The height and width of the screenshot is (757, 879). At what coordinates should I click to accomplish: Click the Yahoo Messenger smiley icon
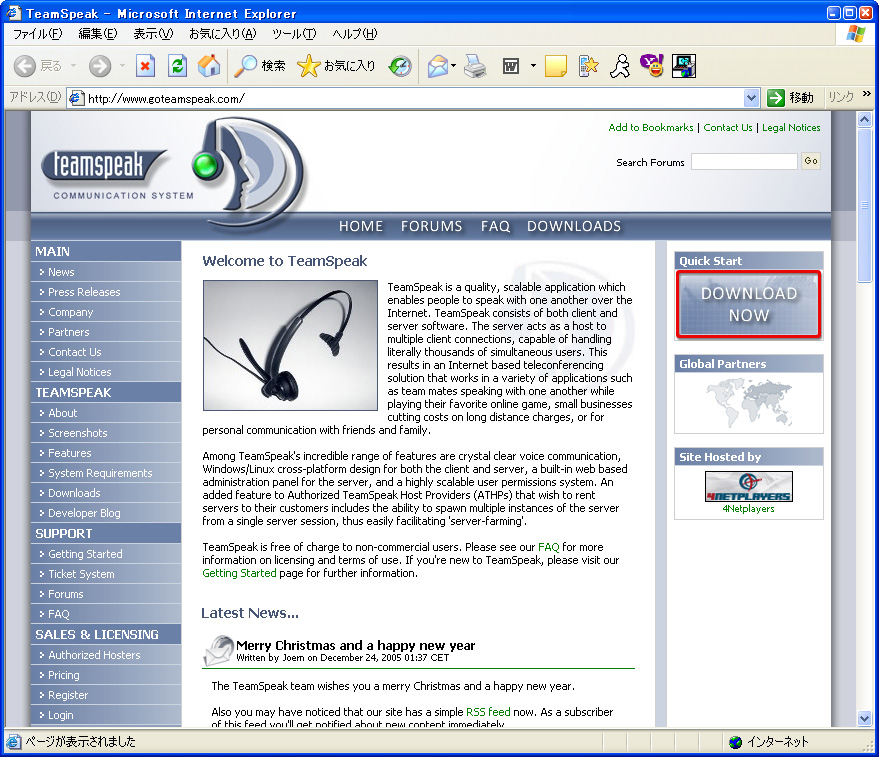652,66
